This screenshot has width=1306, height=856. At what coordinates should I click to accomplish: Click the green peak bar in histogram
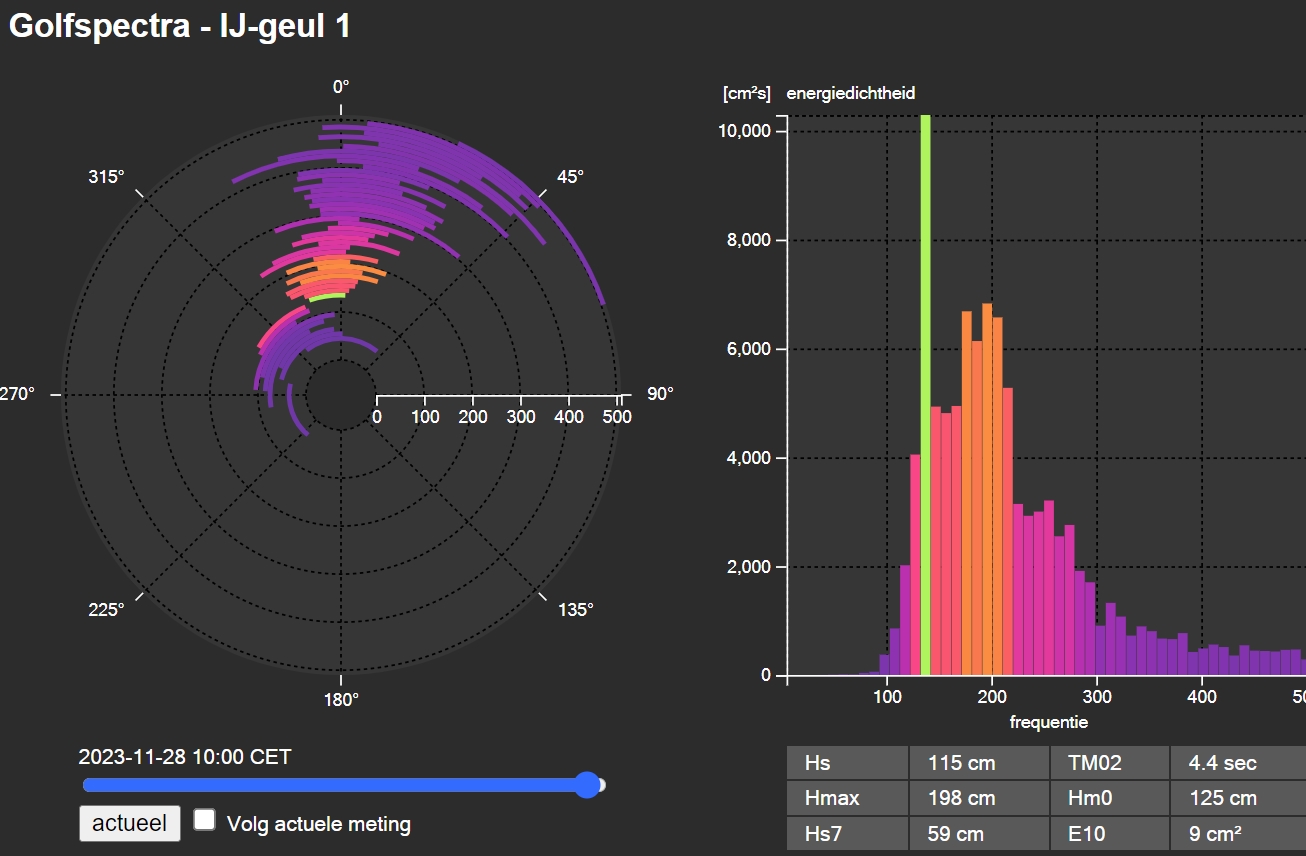926,395
